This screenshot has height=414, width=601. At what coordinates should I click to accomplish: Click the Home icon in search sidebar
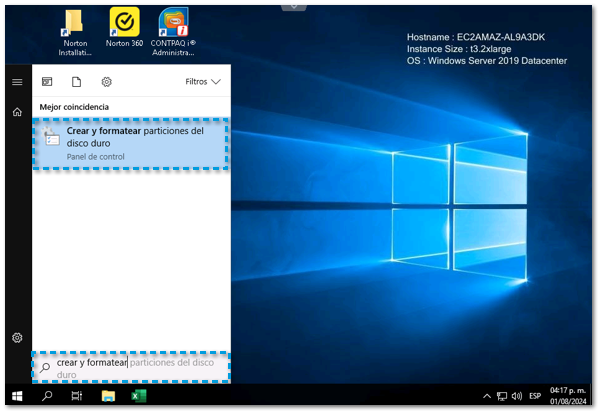pos(17,113)
